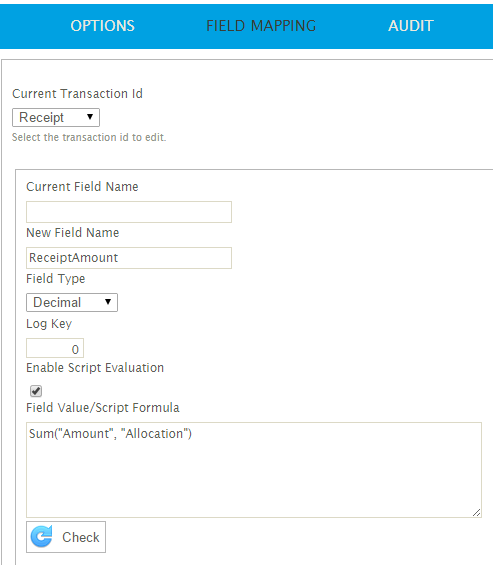Click the arrow on the Receipt dropdown
The image size is (493, 565).
(90, 117)
